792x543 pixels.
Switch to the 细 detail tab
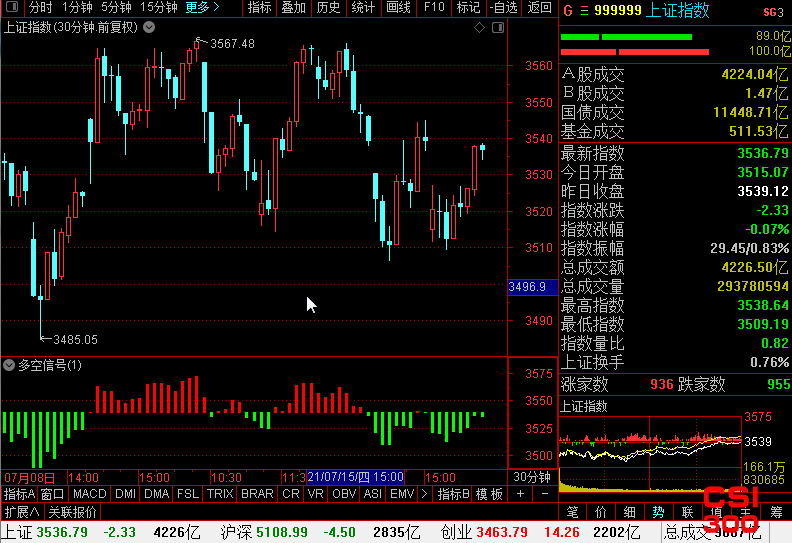pyautogui.click(x=629, y=512)
